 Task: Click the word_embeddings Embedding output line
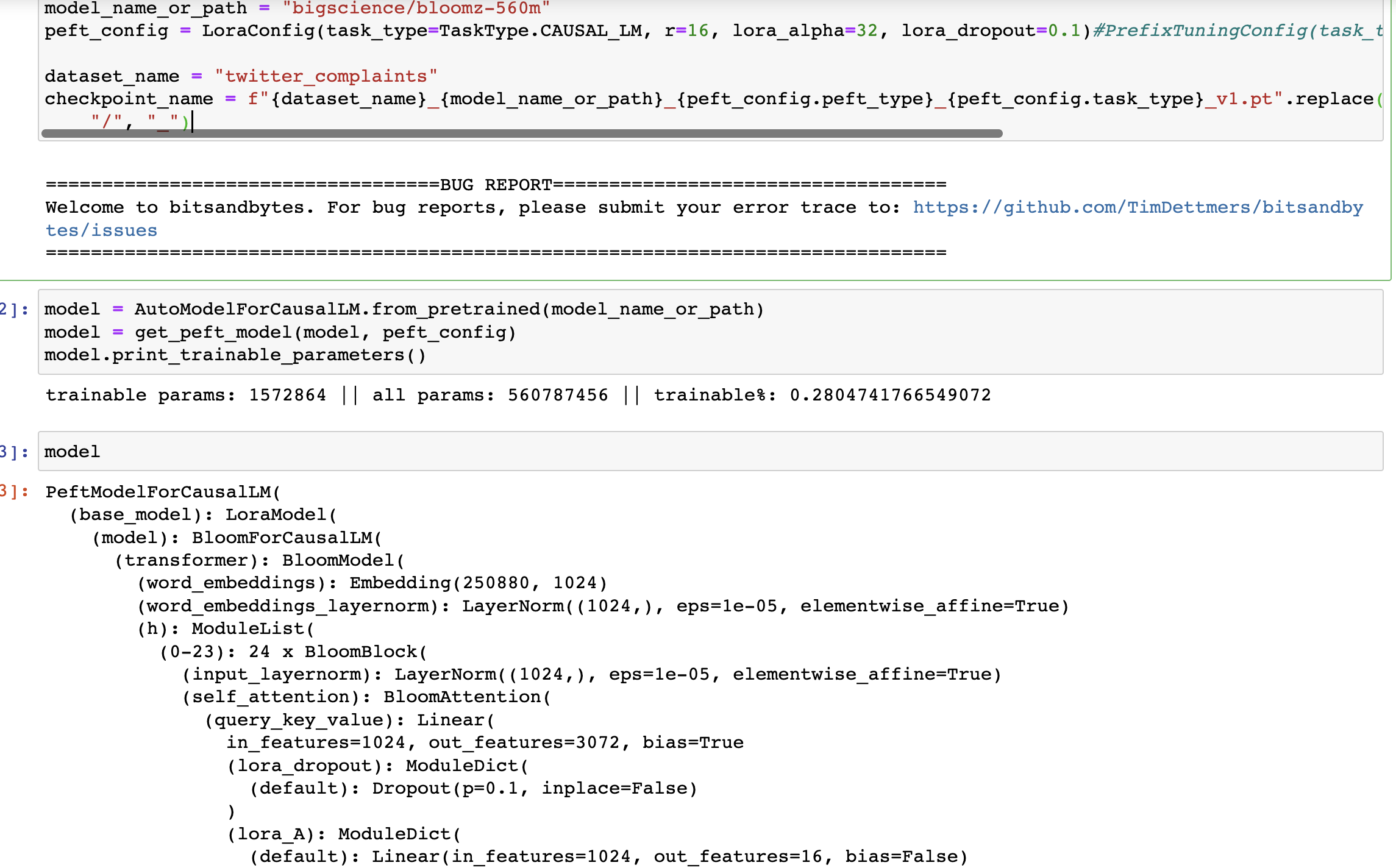(x=372, y=583)
